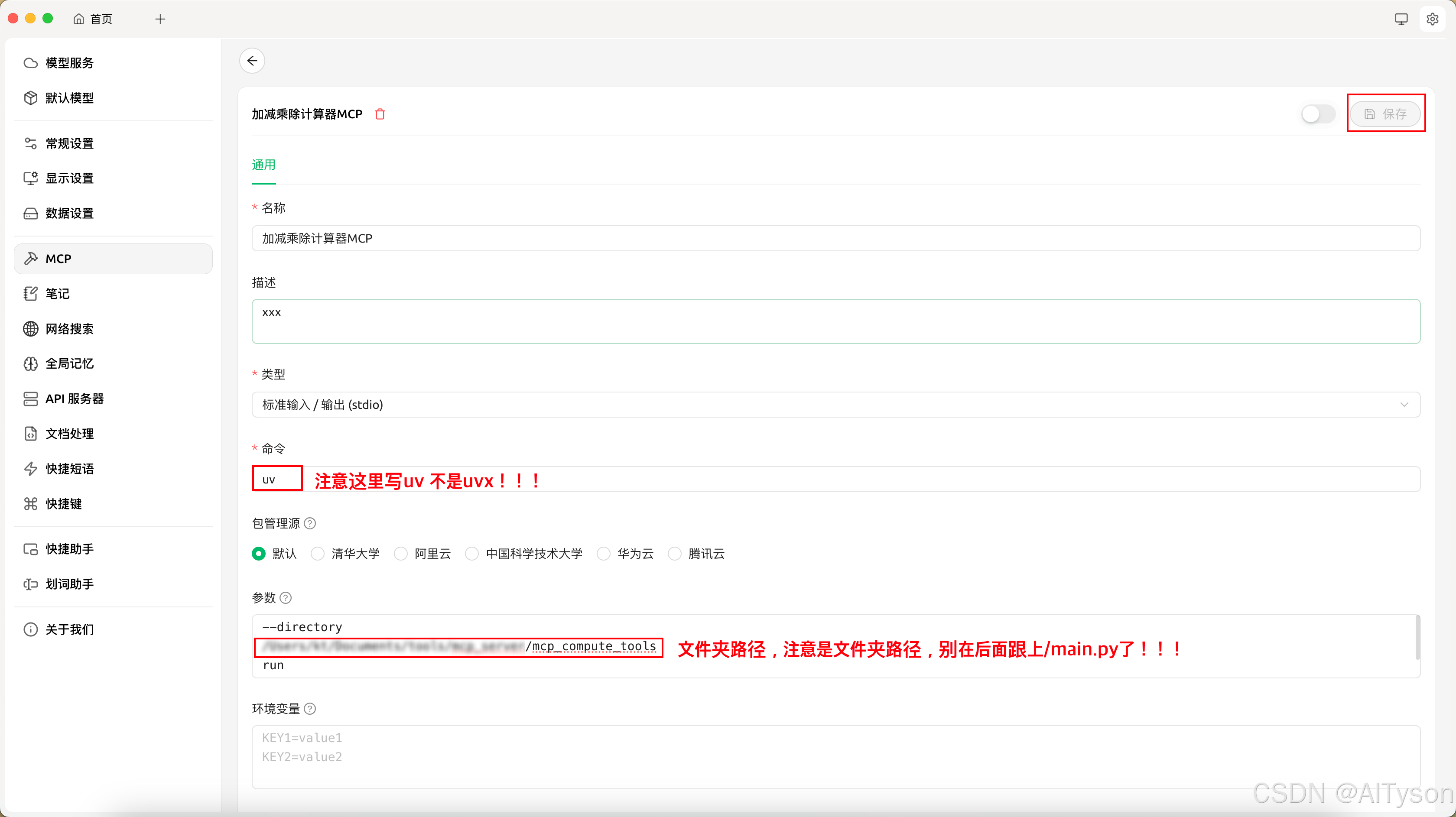Screen dimensions: 1456x817
Task: Click the help icon next to 环境变量
Action: [310, 709]
